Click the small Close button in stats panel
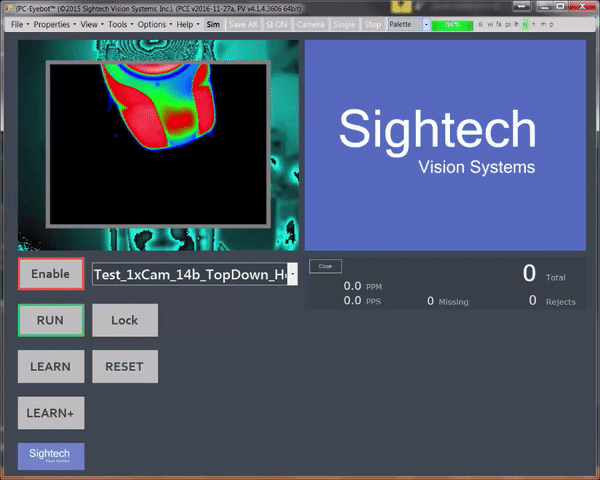The width and height of the screenshot is (600, 480). 325,266
